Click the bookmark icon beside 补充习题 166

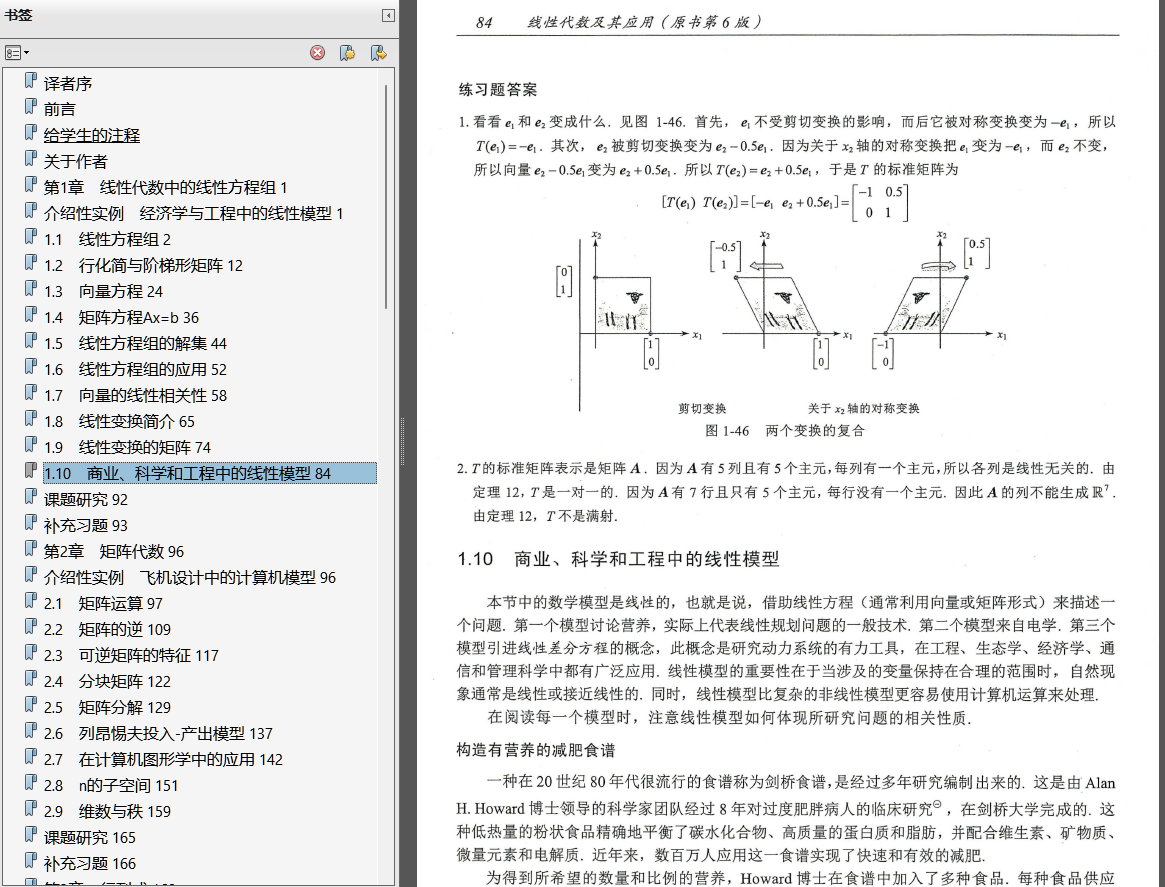(x=30, y=860)
